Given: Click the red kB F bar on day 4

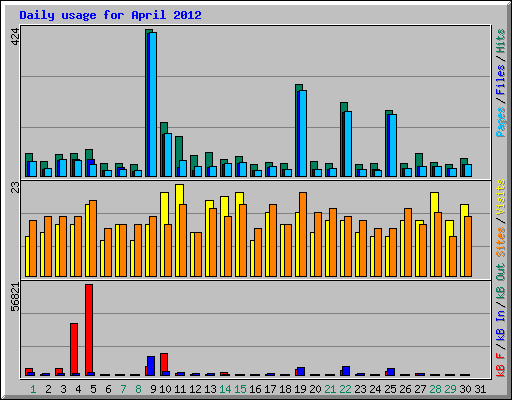Looking at the screenshot, I should [x=74, y=349].
